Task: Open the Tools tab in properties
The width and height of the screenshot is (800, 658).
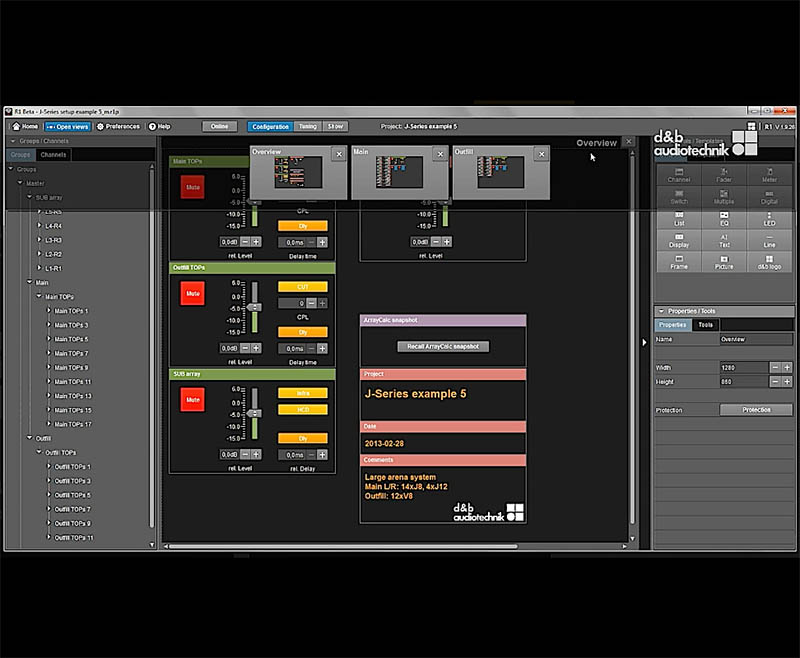Action: click(x=706, y=325)
